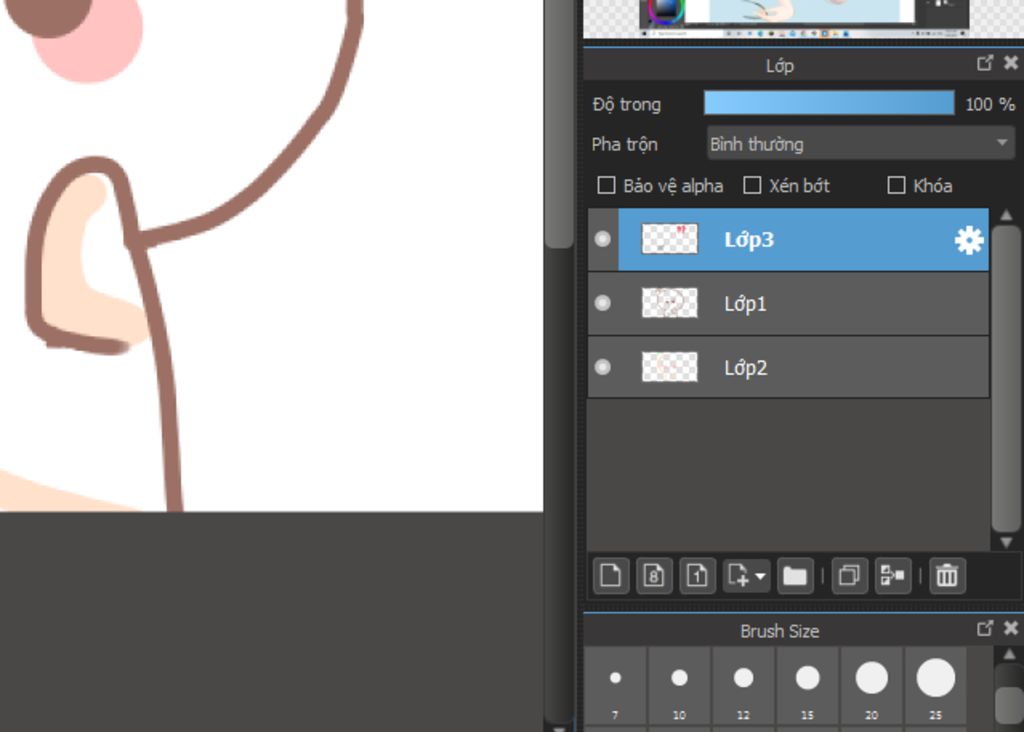Screen dimensions: 1024x732
Task: Choose brush size 10
Action: tap(679, 686)
